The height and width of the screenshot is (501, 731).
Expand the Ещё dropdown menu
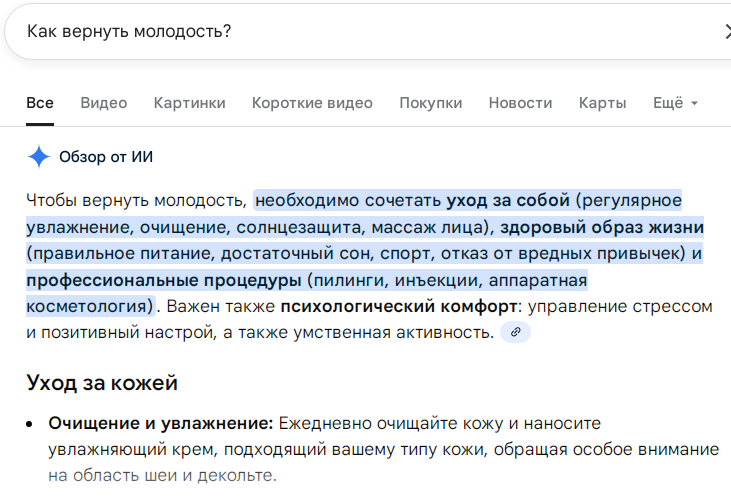pyautogui.click(x=674, y=103)
